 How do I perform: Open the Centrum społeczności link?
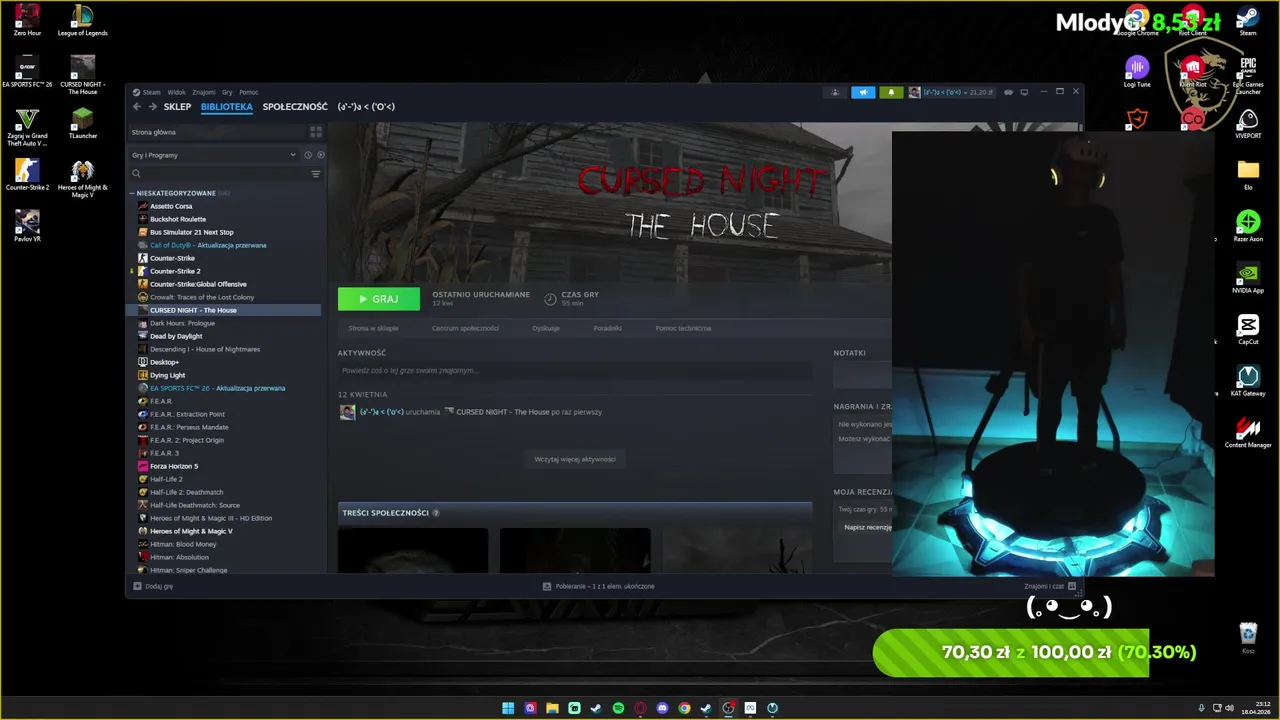pyautogui.click(x=465, y=328)
